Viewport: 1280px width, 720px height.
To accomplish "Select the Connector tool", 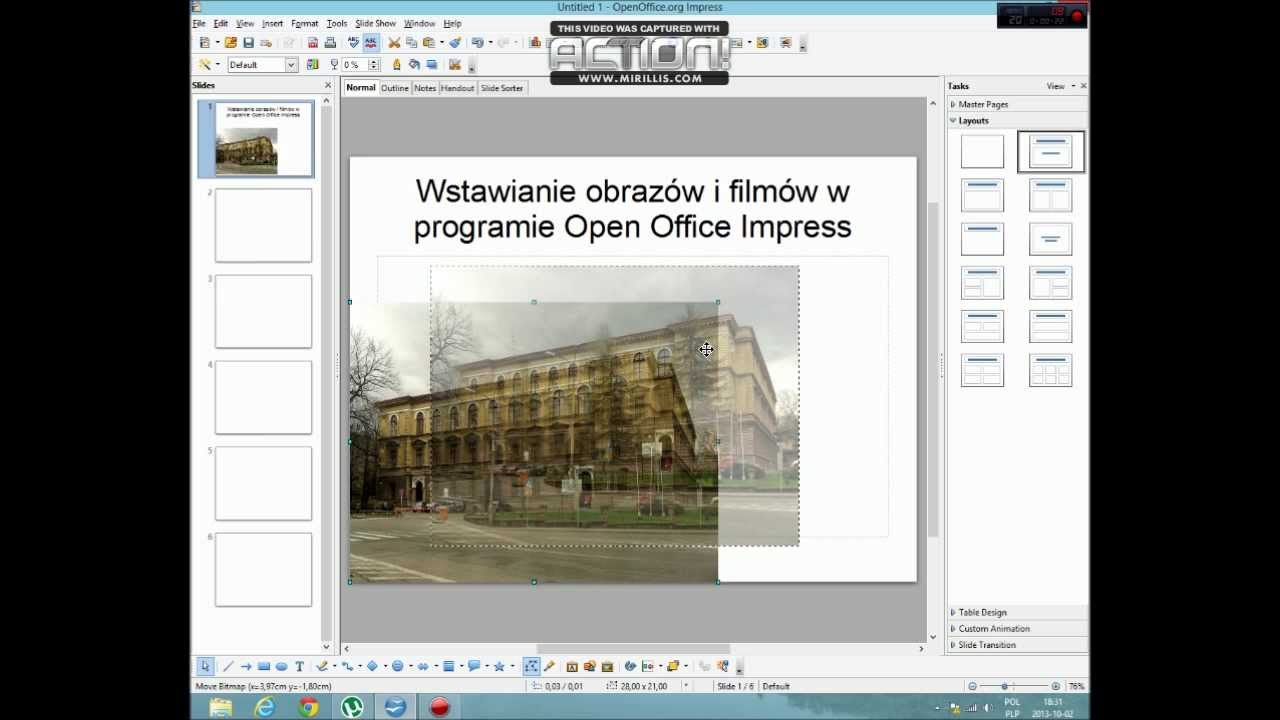I will tap(346, 666).
